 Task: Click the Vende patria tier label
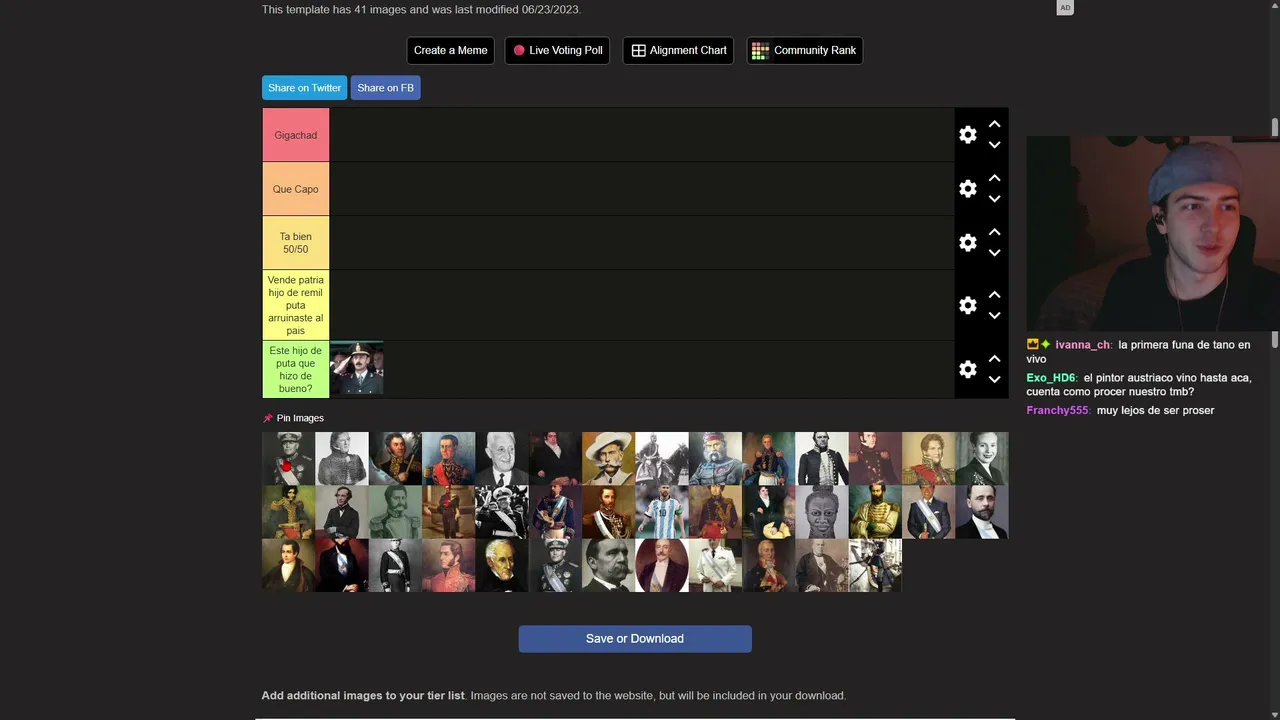(x=296, y=305)
